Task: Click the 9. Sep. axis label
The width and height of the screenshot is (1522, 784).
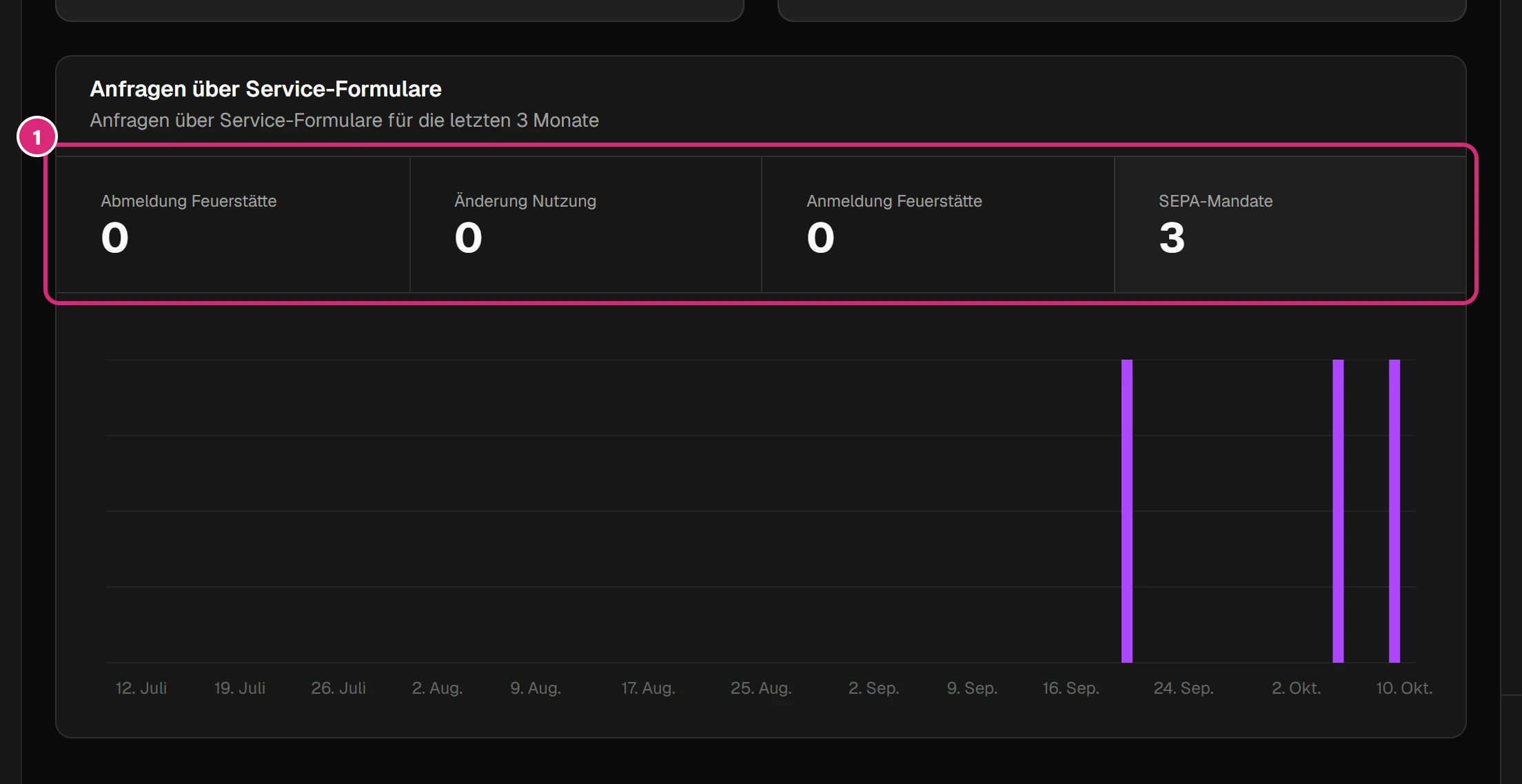Action: (x=972, y=688)
